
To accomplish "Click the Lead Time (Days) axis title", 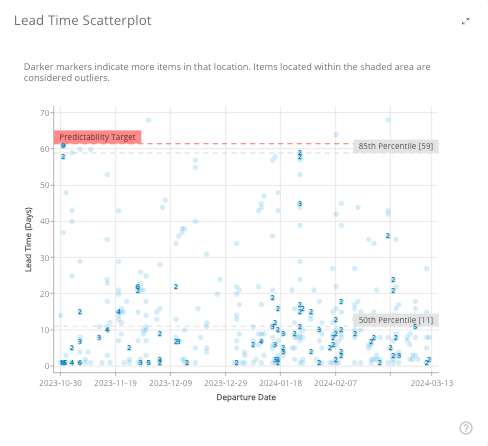I will tap(28, 239).
